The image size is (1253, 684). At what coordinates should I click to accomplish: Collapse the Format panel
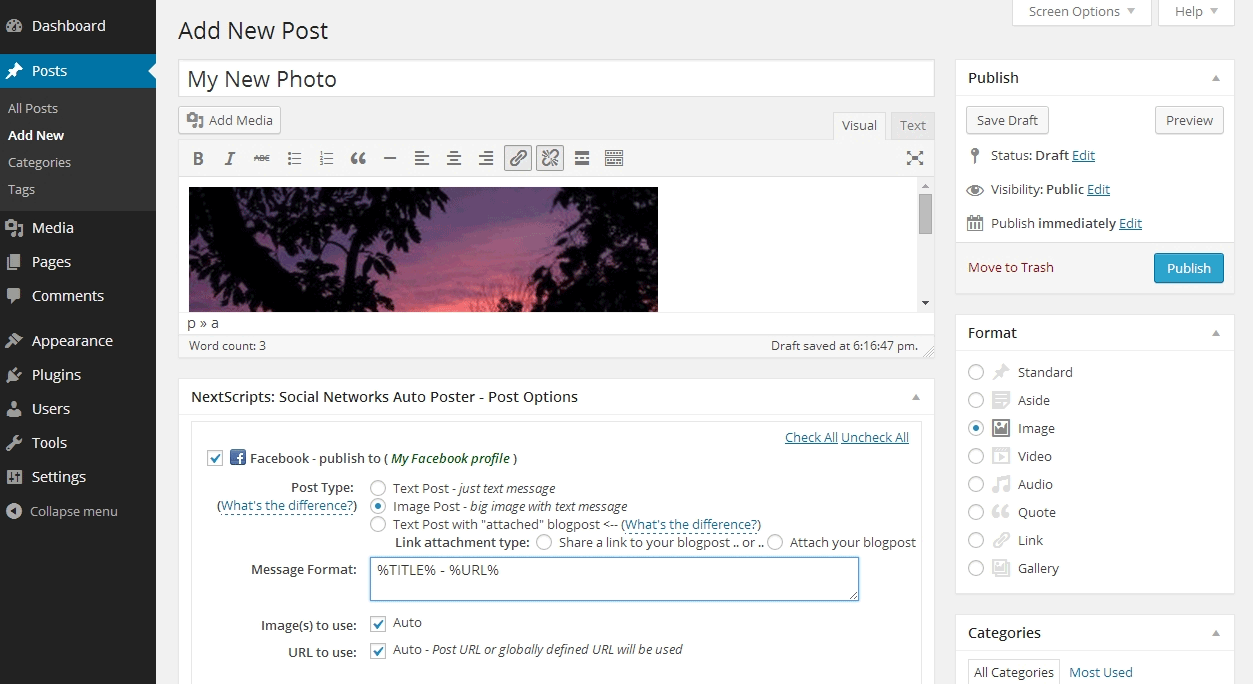[1216, 333]
